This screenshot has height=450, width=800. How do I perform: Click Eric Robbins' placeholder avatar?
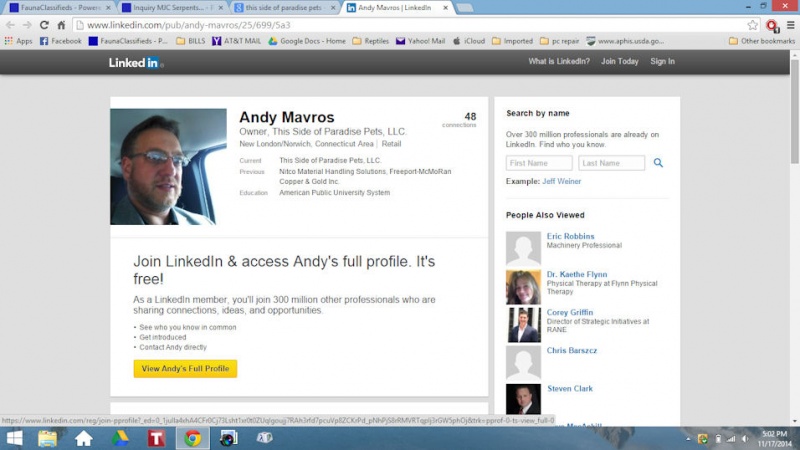tap(523, 249)
